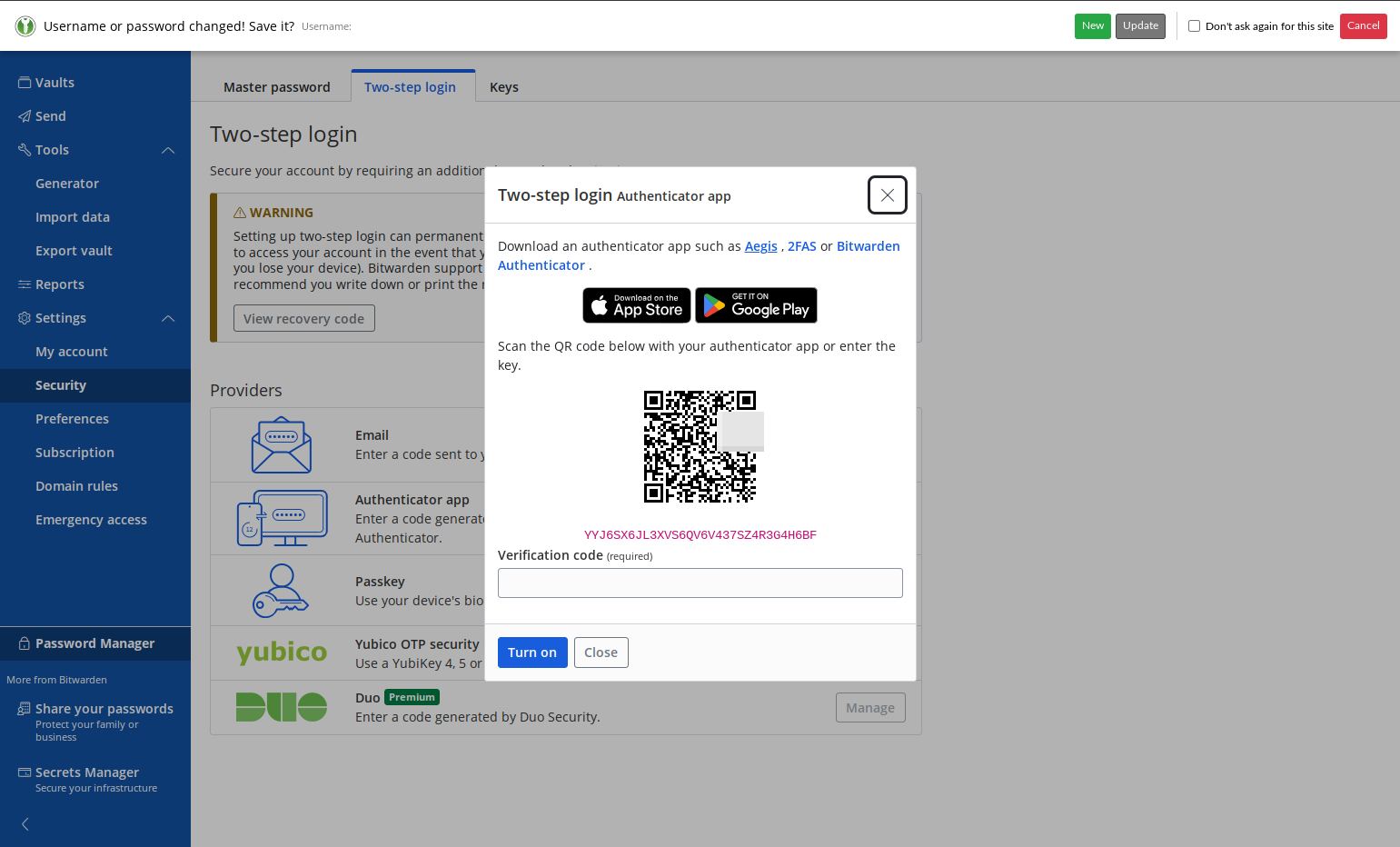
Task: Collapse the sidebar with bottom chevron
Action: [x=25, y=824]
